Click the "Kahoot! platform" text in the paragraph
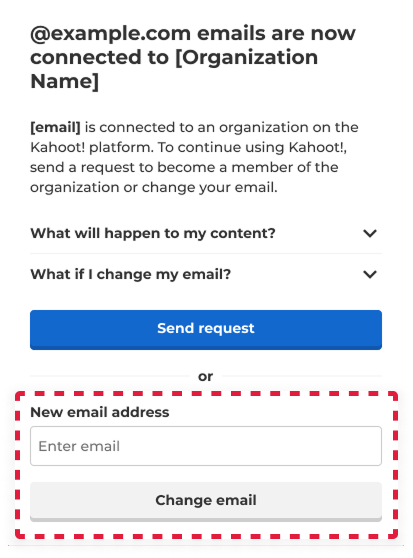413x558 pixels. (x=92, y=147)
